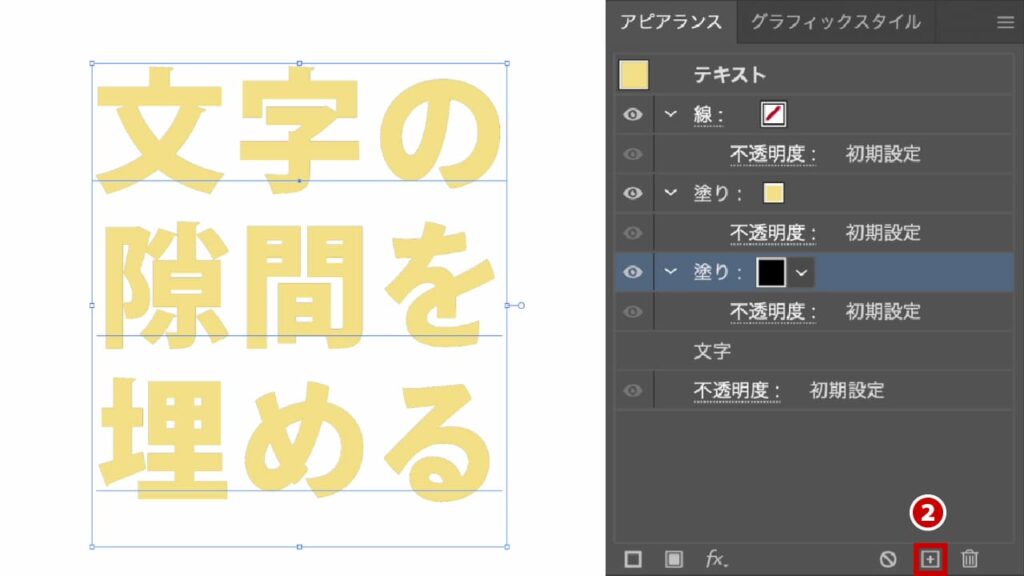The image size is (1024, 576).
Task: Open the black fill swatch dropdown arrow
Action: click(x=801, y=273)
